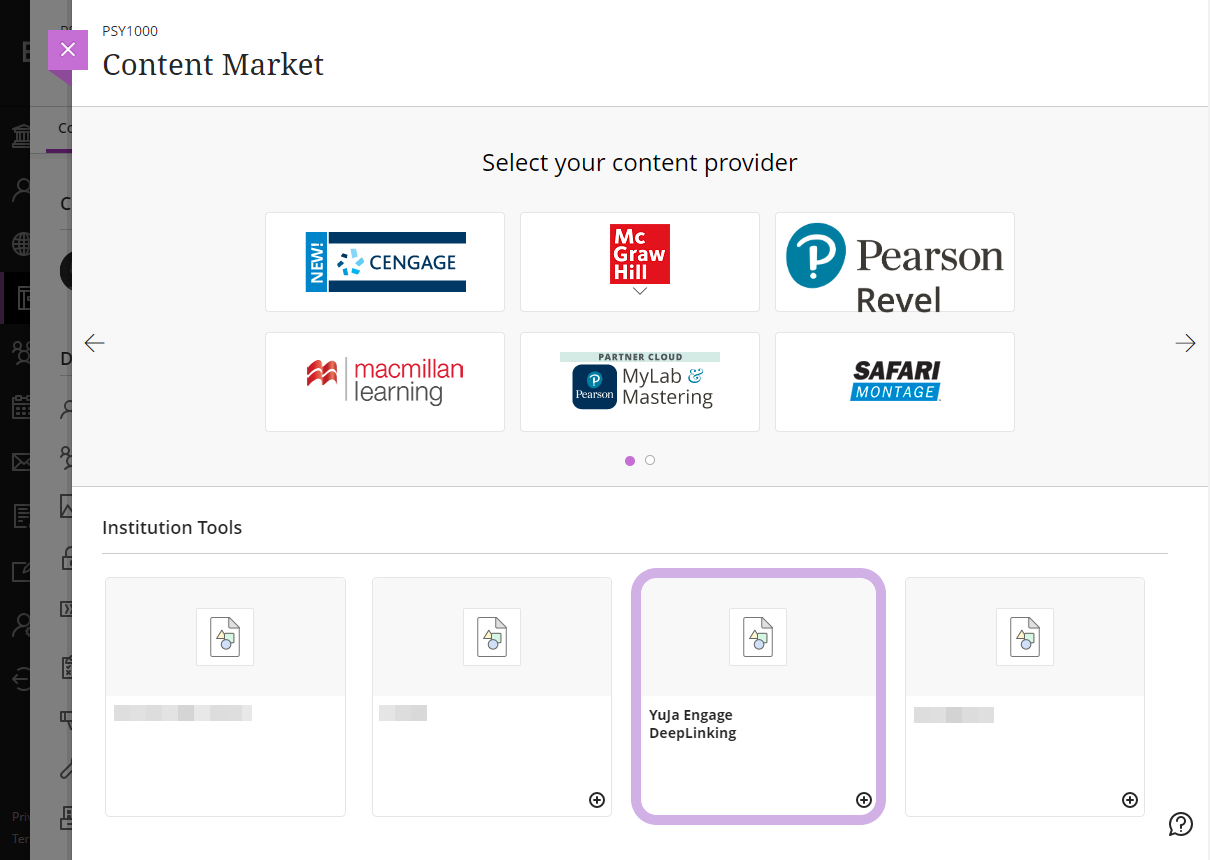Select the first carousel page dot

(x=630, y=461)
